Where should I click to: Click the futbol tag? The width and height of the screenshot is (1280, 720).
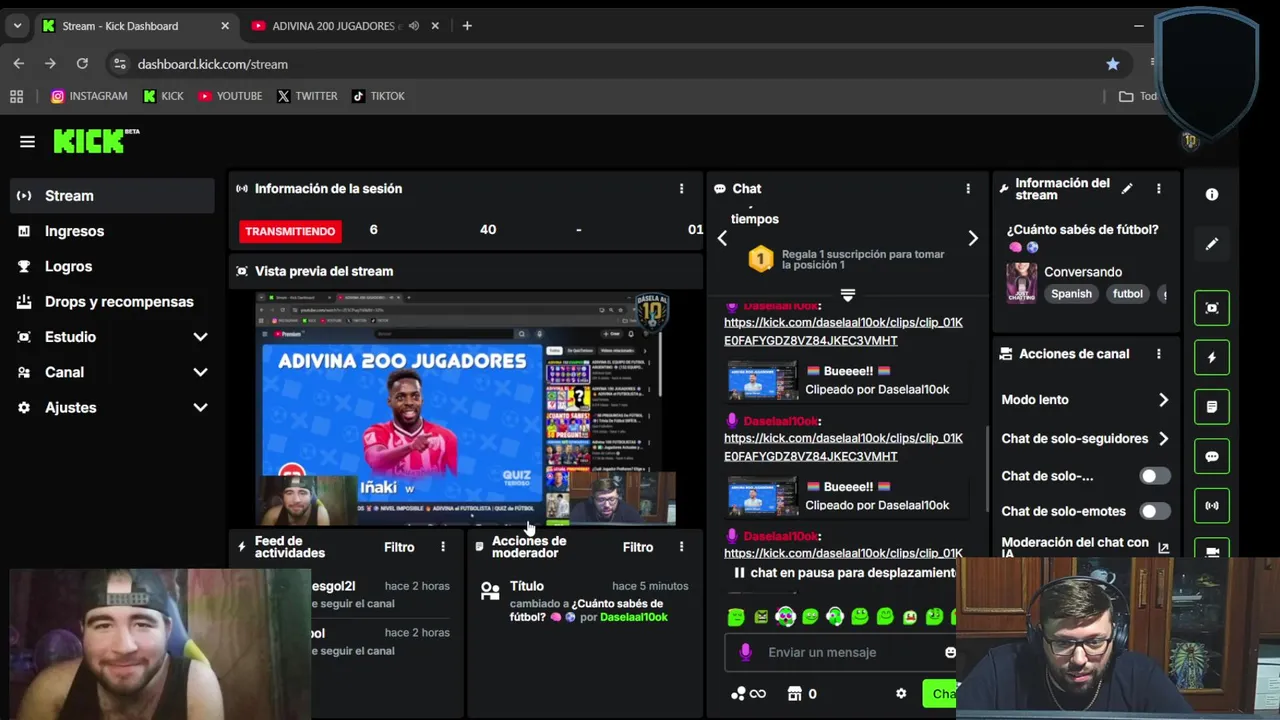[x=1127, y=294]
